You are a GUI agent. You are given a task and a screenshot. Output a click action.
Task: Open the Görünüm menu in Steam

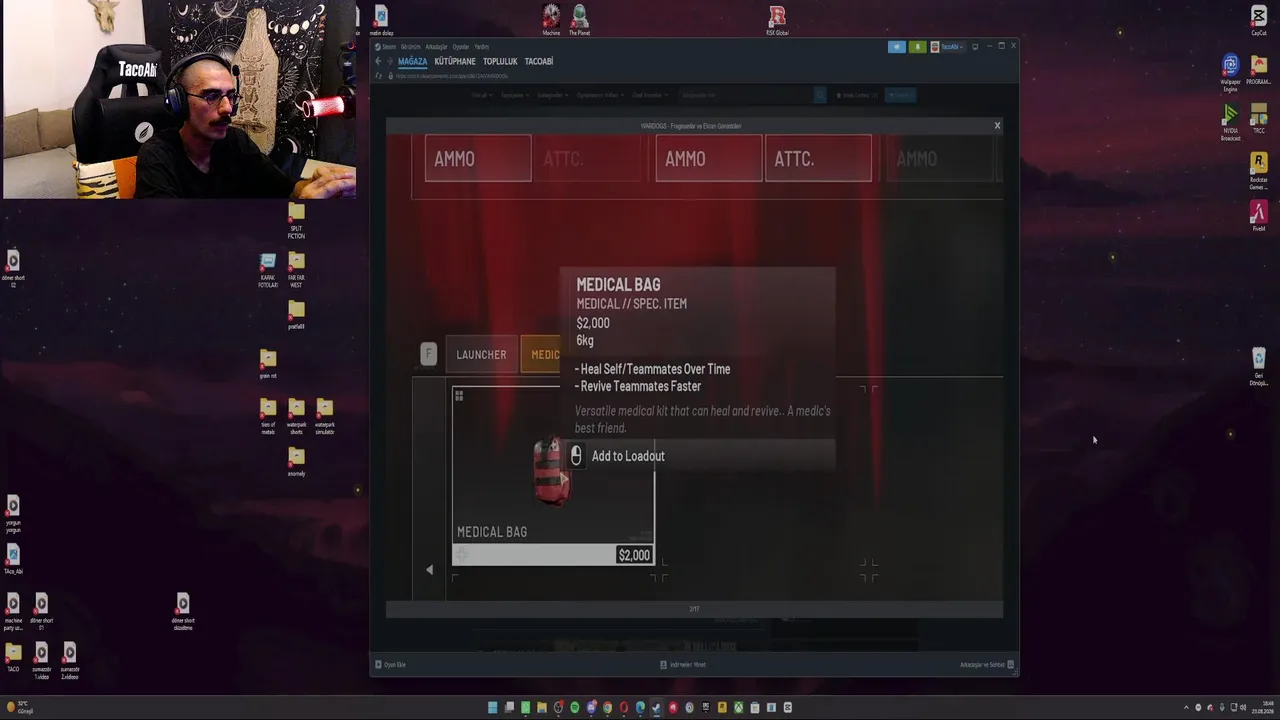point(410,47)
